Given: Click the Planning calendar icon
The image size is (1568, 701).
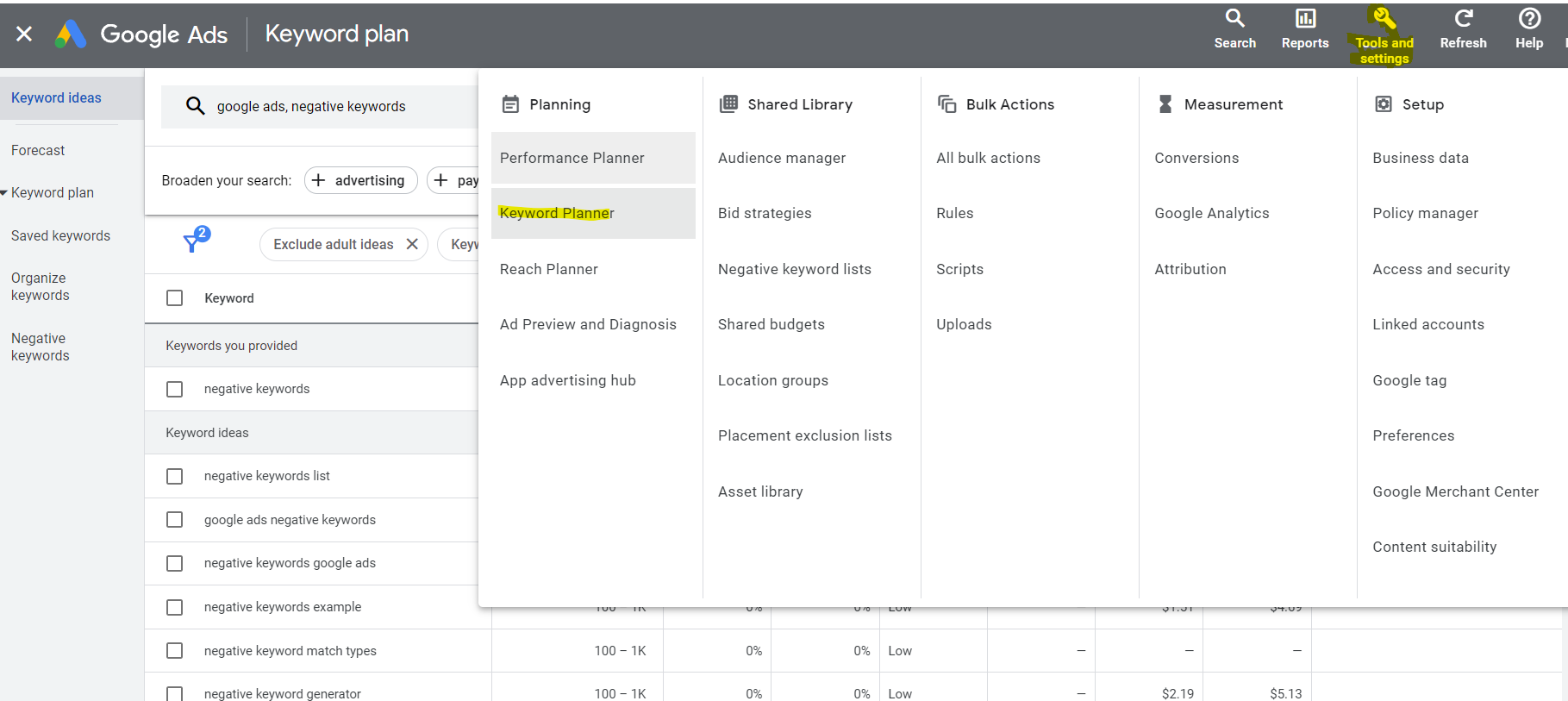Looking at the screenshot, I should (x=510, y=104).
